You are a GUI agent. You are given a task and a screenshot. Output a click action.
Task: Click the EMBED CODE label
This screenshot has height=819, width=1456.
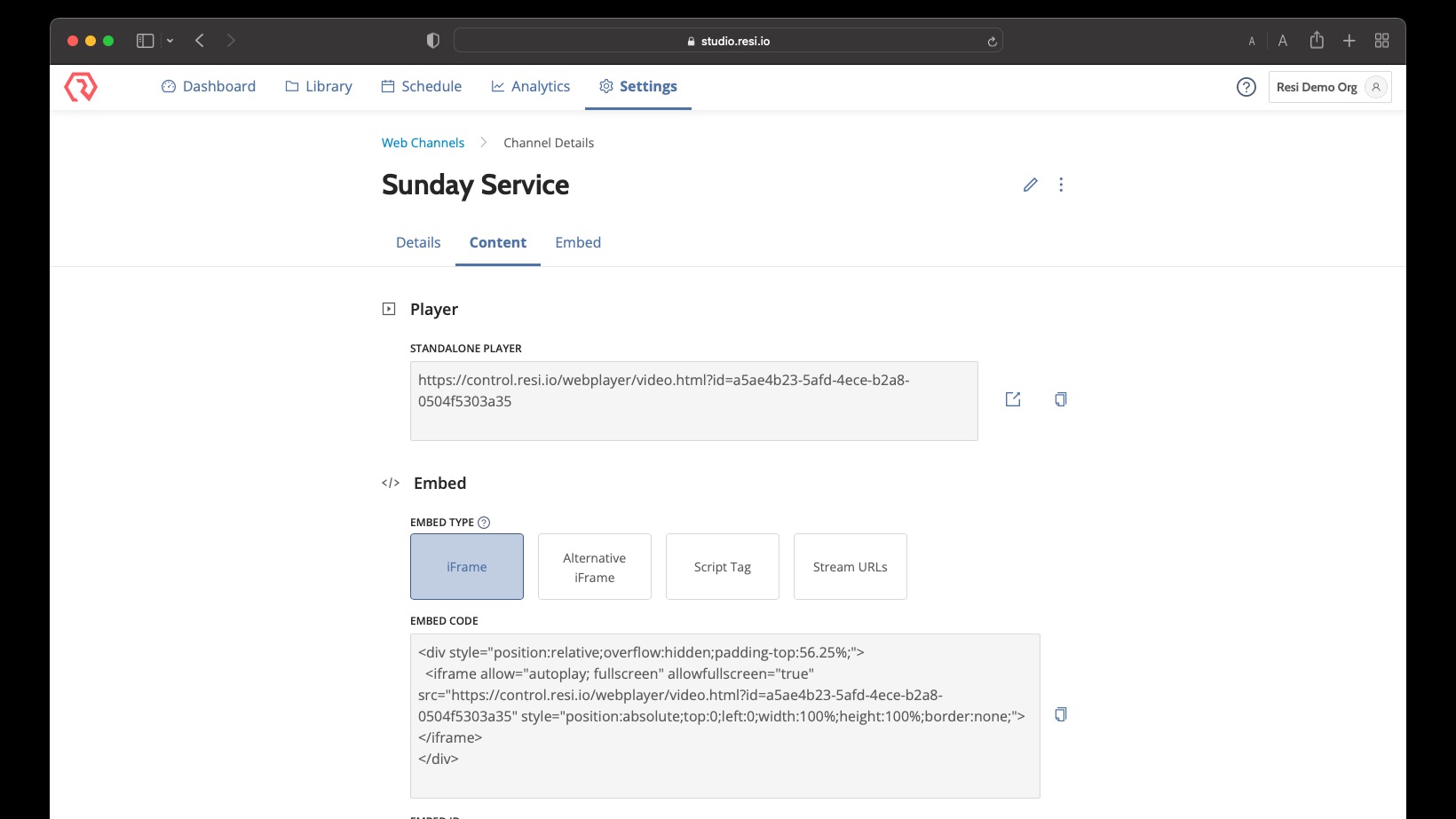click(444, 621)
